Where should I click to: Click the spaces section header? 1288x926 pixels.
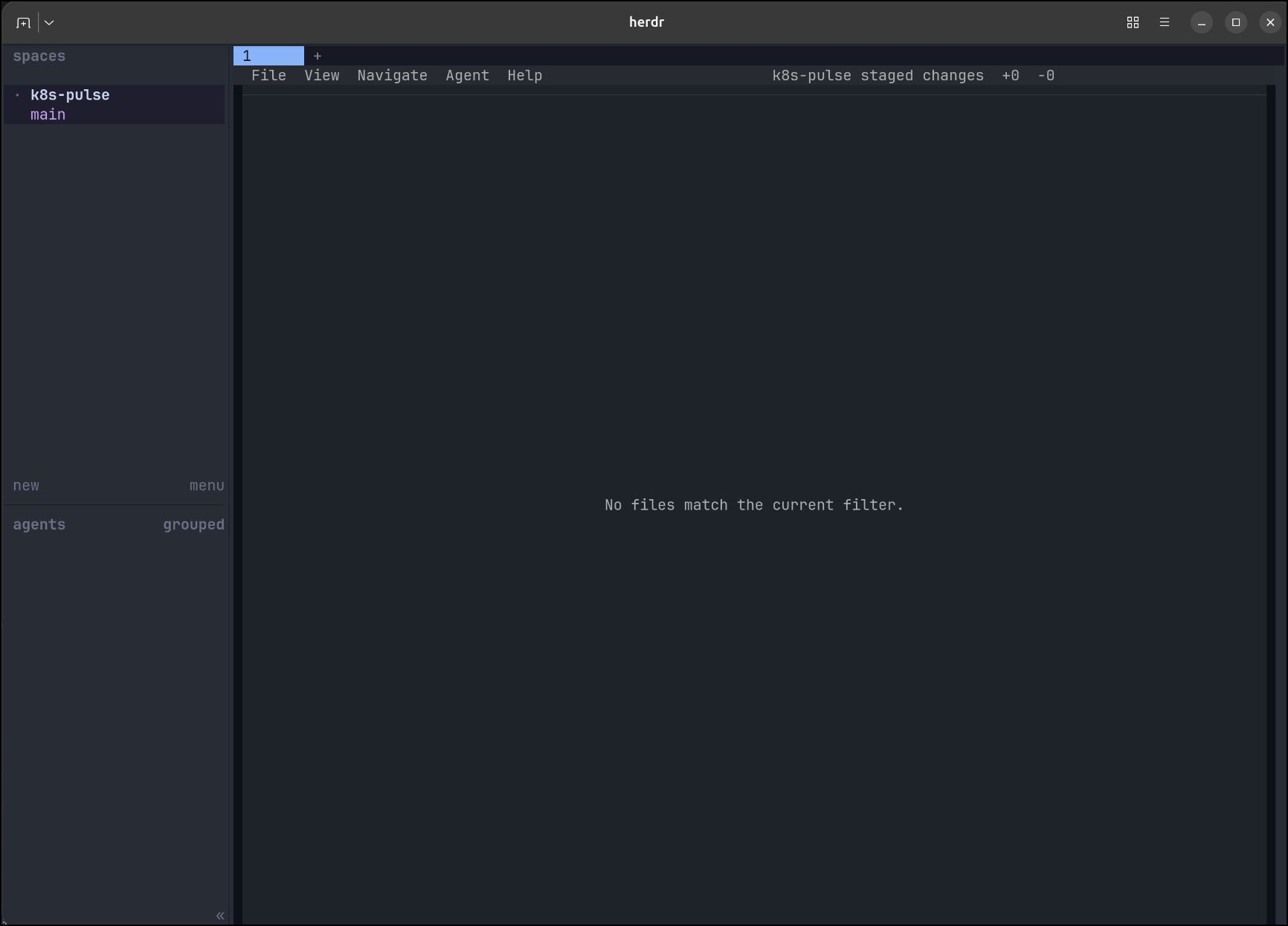(39, 57)
